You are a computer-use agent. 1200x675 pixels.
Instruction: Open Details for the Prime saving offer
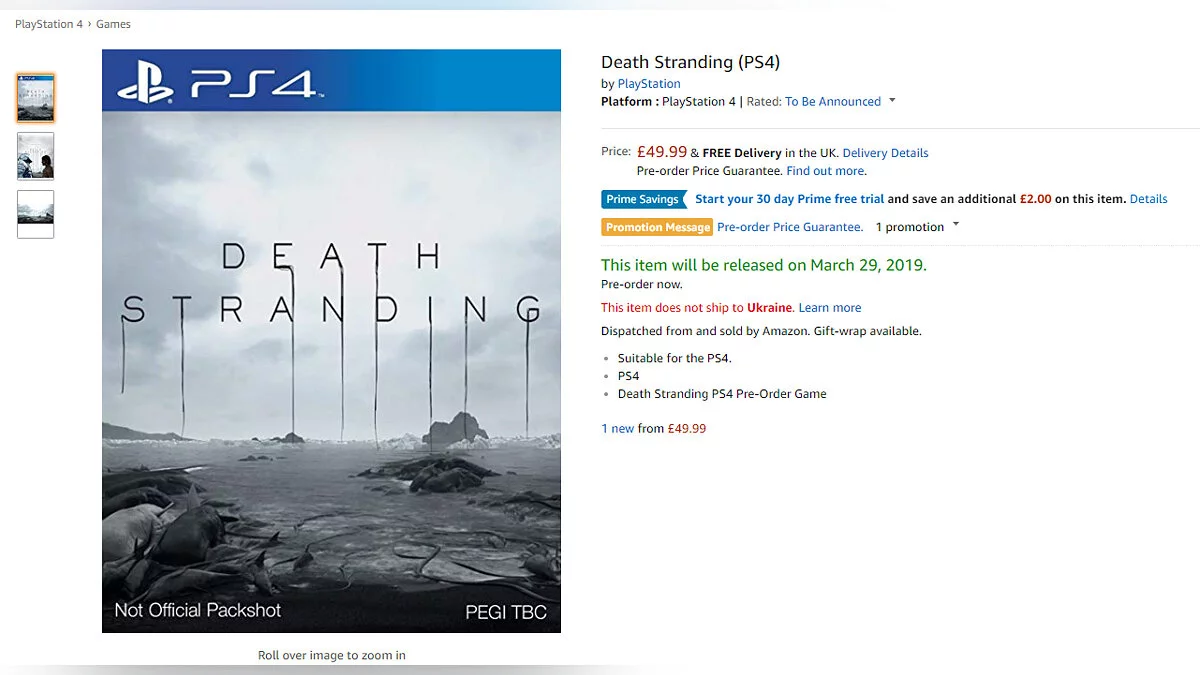1148,199
